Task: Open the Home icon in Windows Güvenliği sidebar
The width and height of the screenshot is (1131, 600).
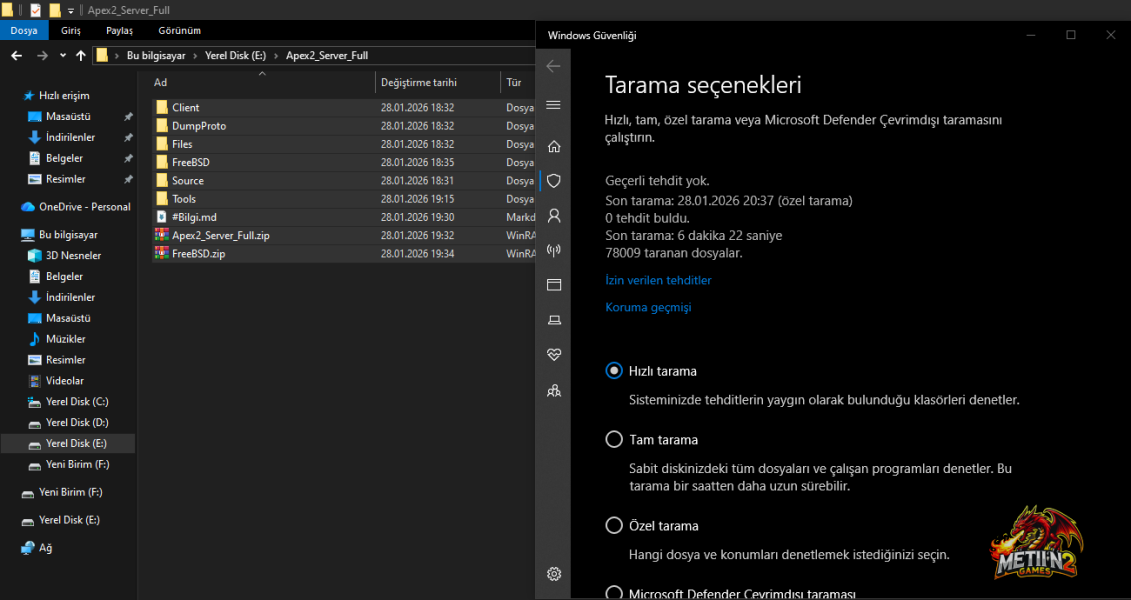Action: [554, 146]
